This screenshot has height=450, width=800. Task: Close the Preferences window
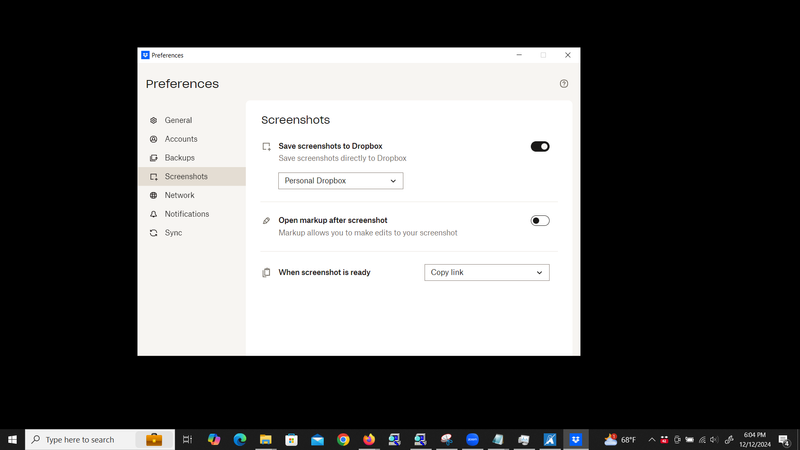point(568,55)
